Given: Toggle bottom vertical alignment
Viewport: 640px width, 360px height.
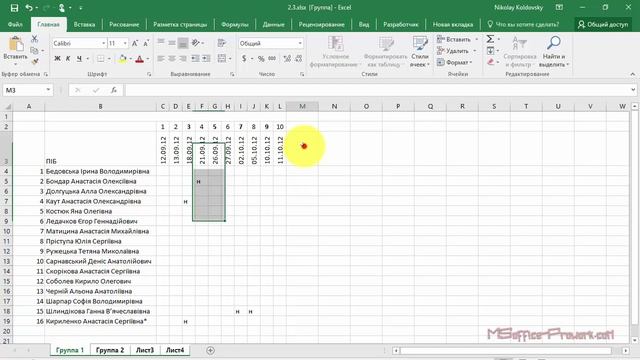Looking at the screenshot, I should [183, 43].
